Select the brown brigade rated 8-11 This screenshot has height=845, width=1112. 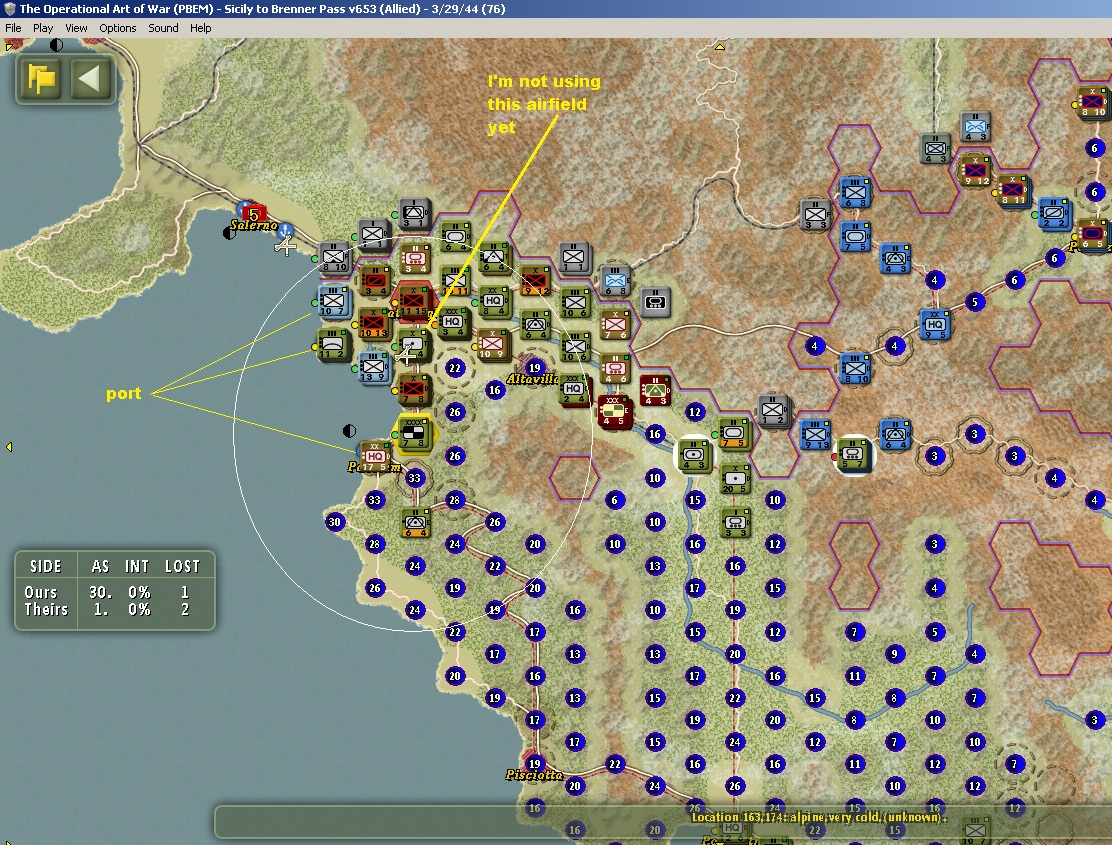click(1013, 191)
